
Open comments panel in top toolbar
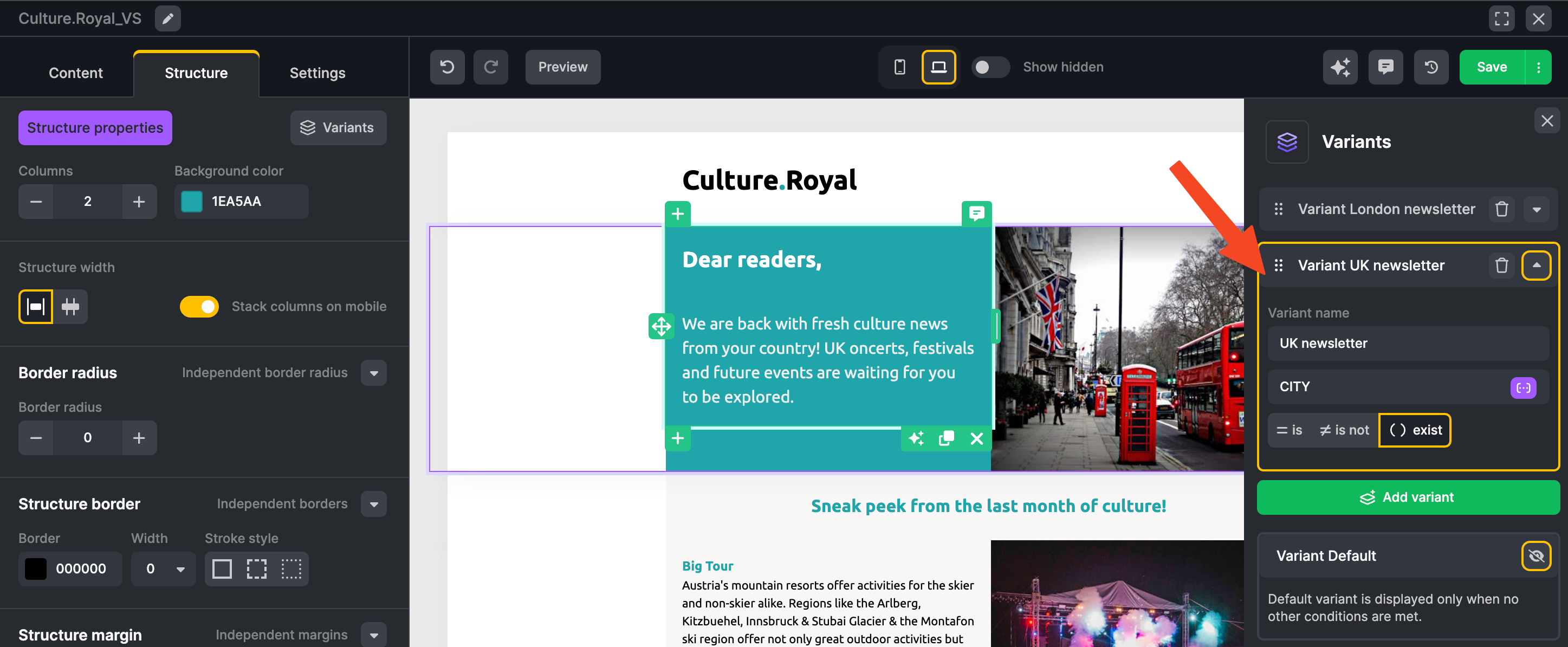pyautogui.click(x=1385, y=67)
